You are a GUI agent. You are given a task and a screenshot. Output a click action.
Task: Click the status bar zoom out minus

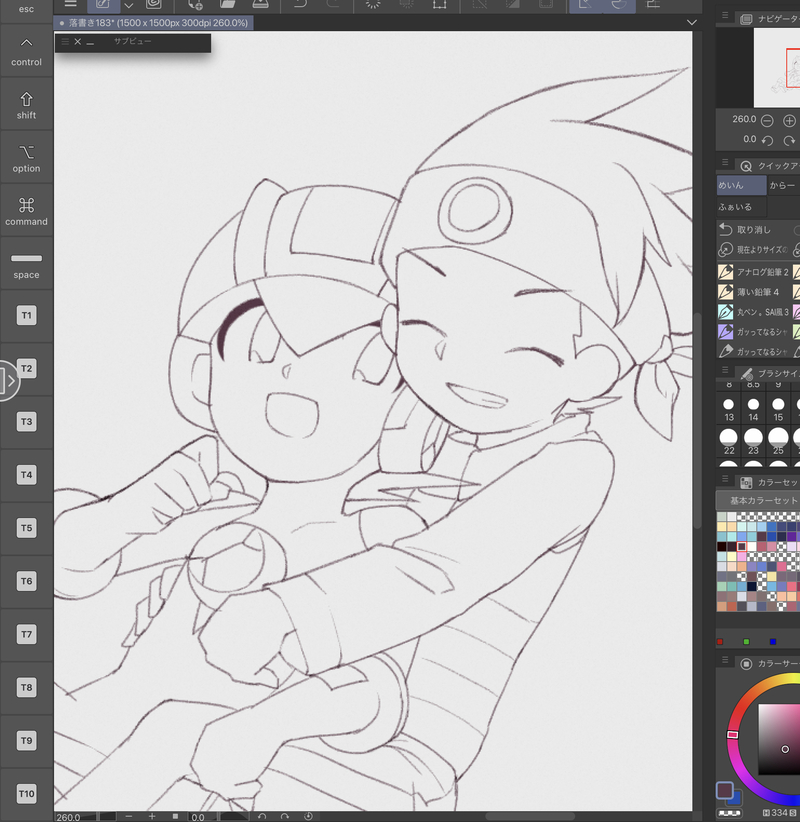tap(129, 816)
